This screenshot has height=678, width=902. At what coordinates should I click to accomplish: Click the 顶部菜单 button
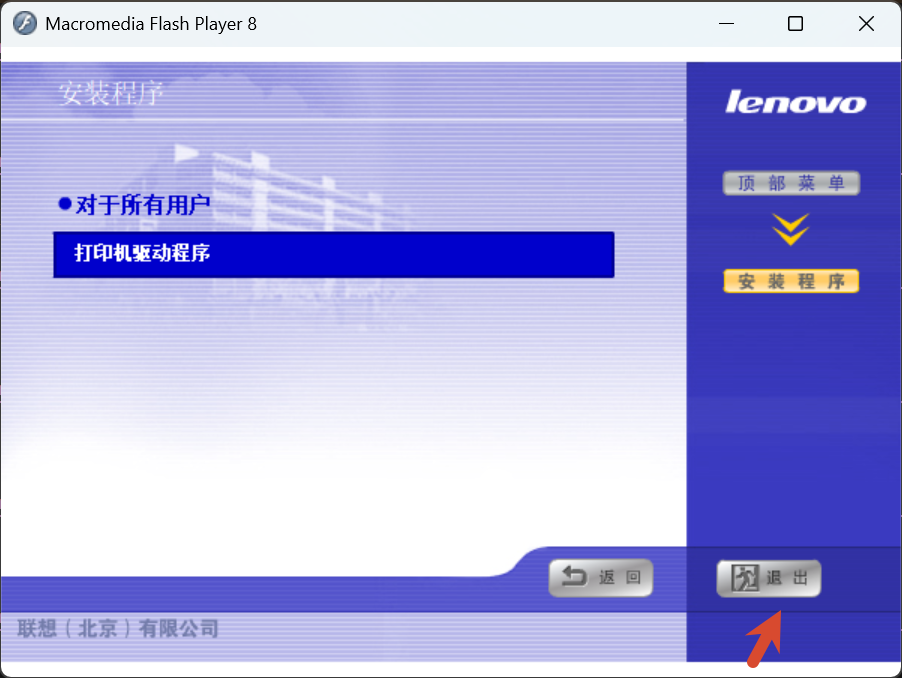pos(791,183)
